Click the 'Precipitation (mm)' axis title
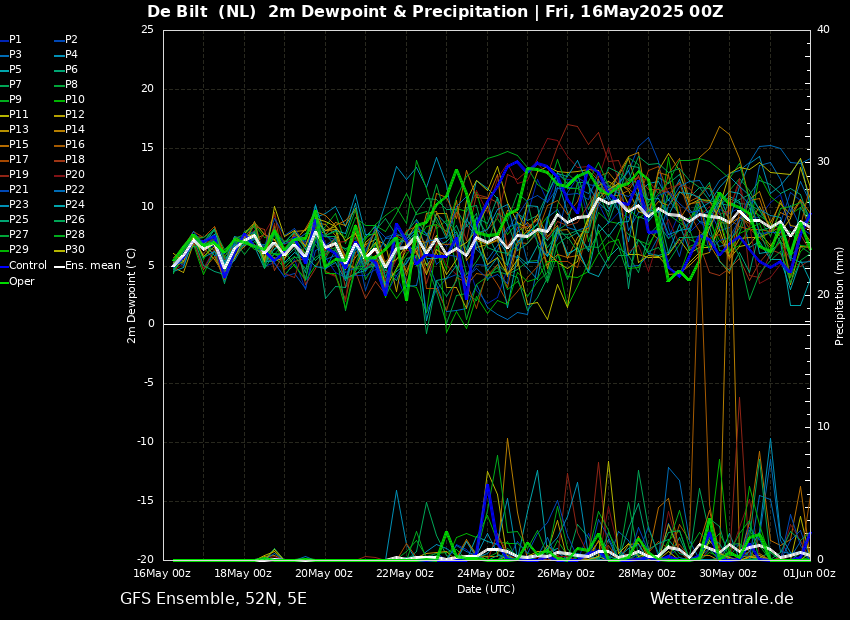This screenshot has width=850, height=620. [840, 296]
